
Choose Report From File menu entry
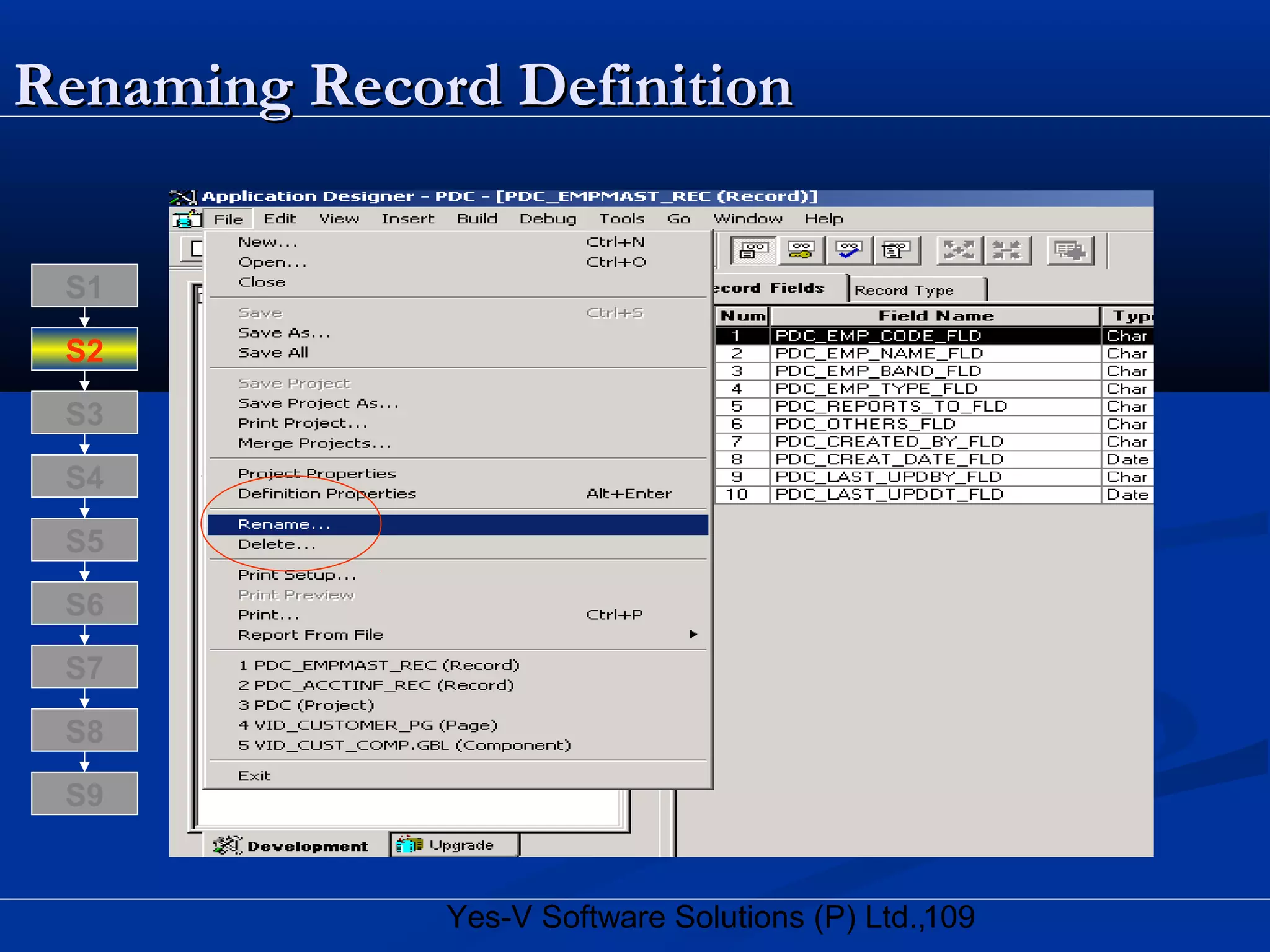click(458, 635)
